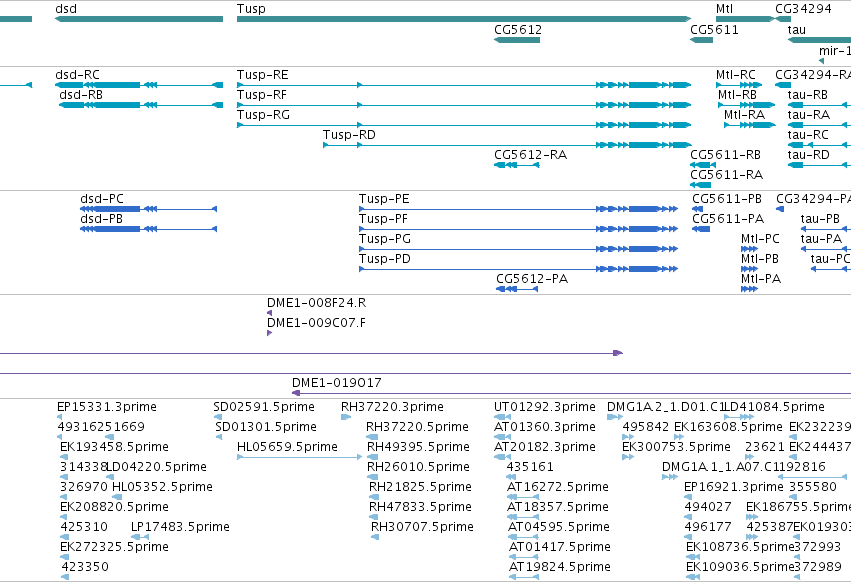Click EST RH49395.5prime
This screenshot has height=582, width=851.
coord(418,447)
